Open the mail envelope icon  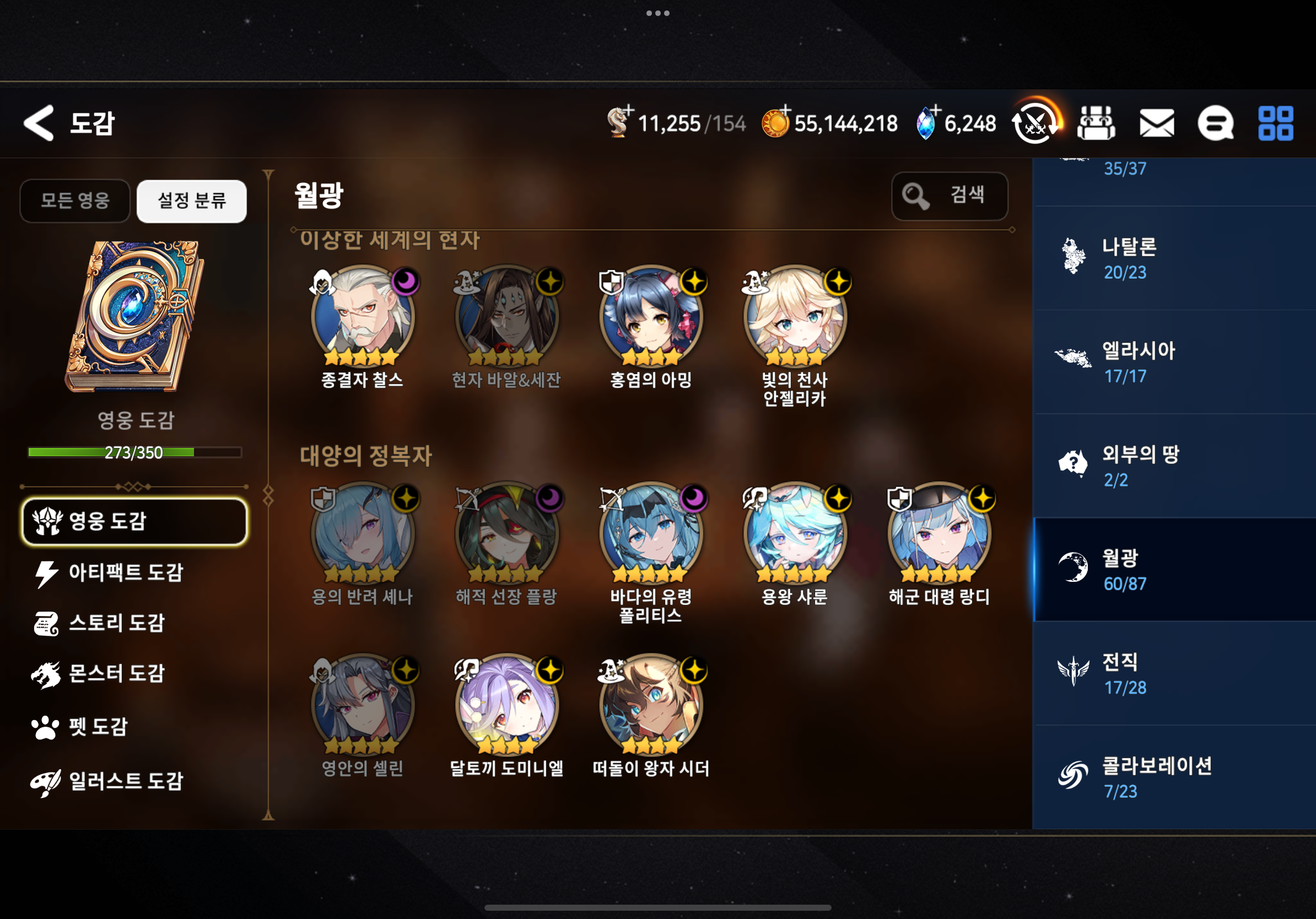[1157, 123]
